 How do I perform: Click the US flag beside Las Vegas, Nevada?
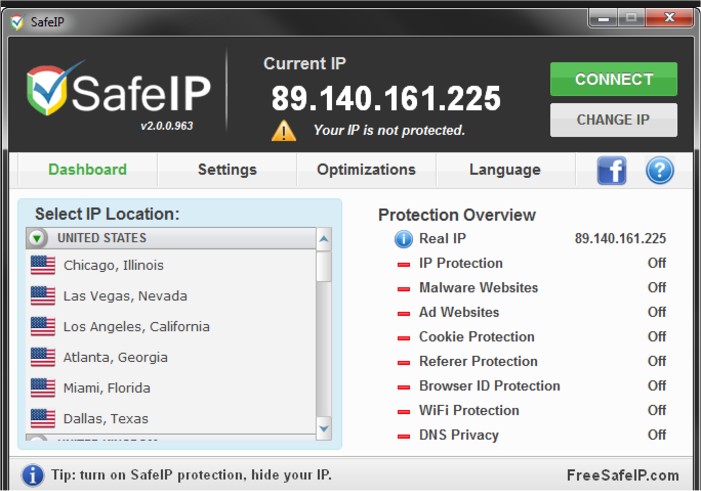[43, 296]
